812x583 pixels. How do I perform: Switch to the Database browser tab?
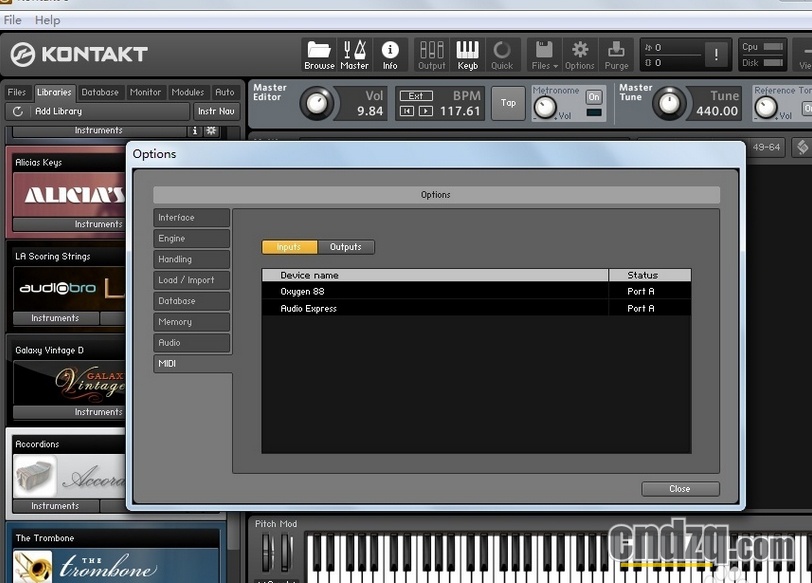tap(100, 92)
